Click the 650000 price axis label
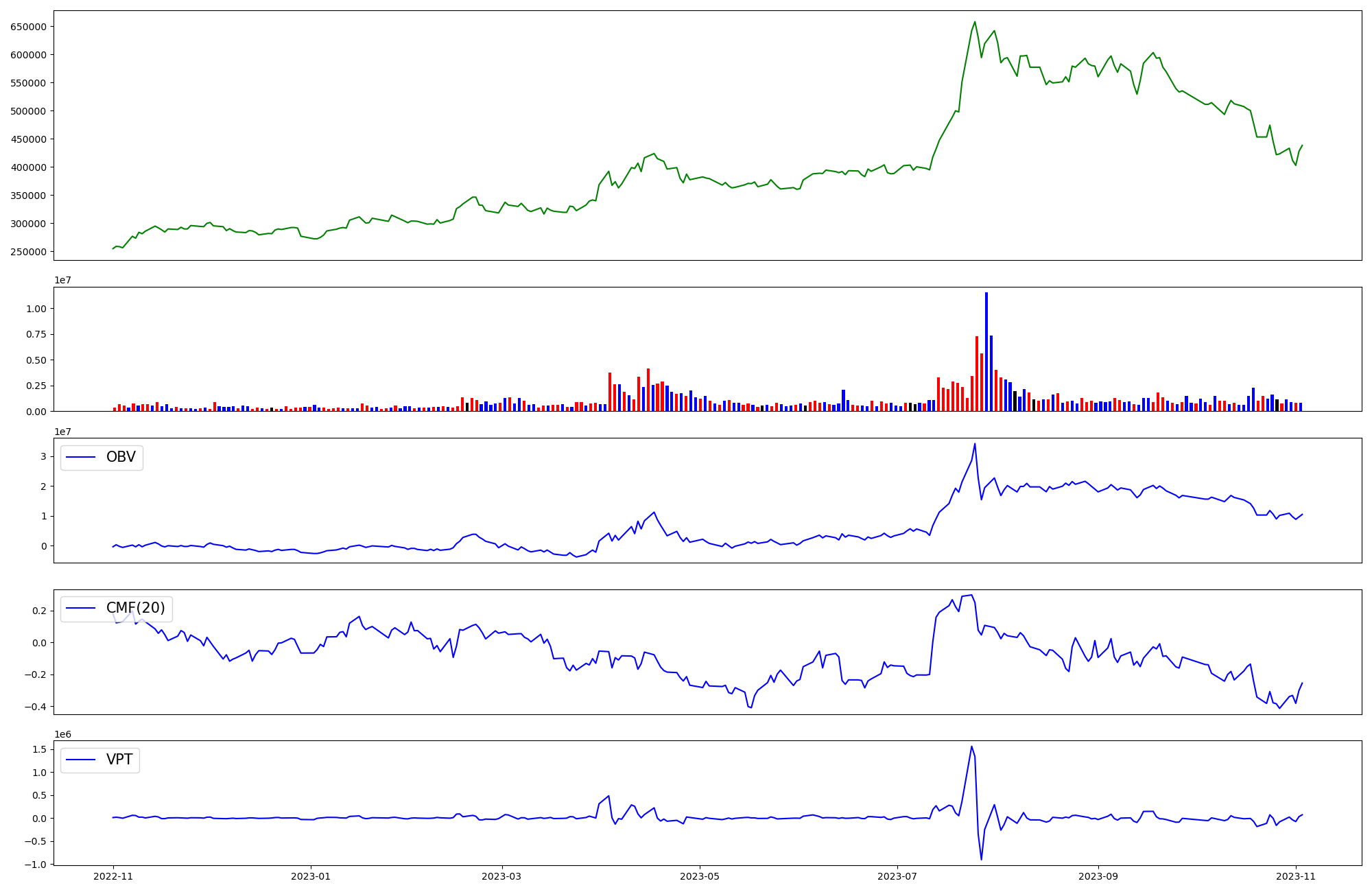This screenshot has width=1372, height=892. tap(28, 27)
